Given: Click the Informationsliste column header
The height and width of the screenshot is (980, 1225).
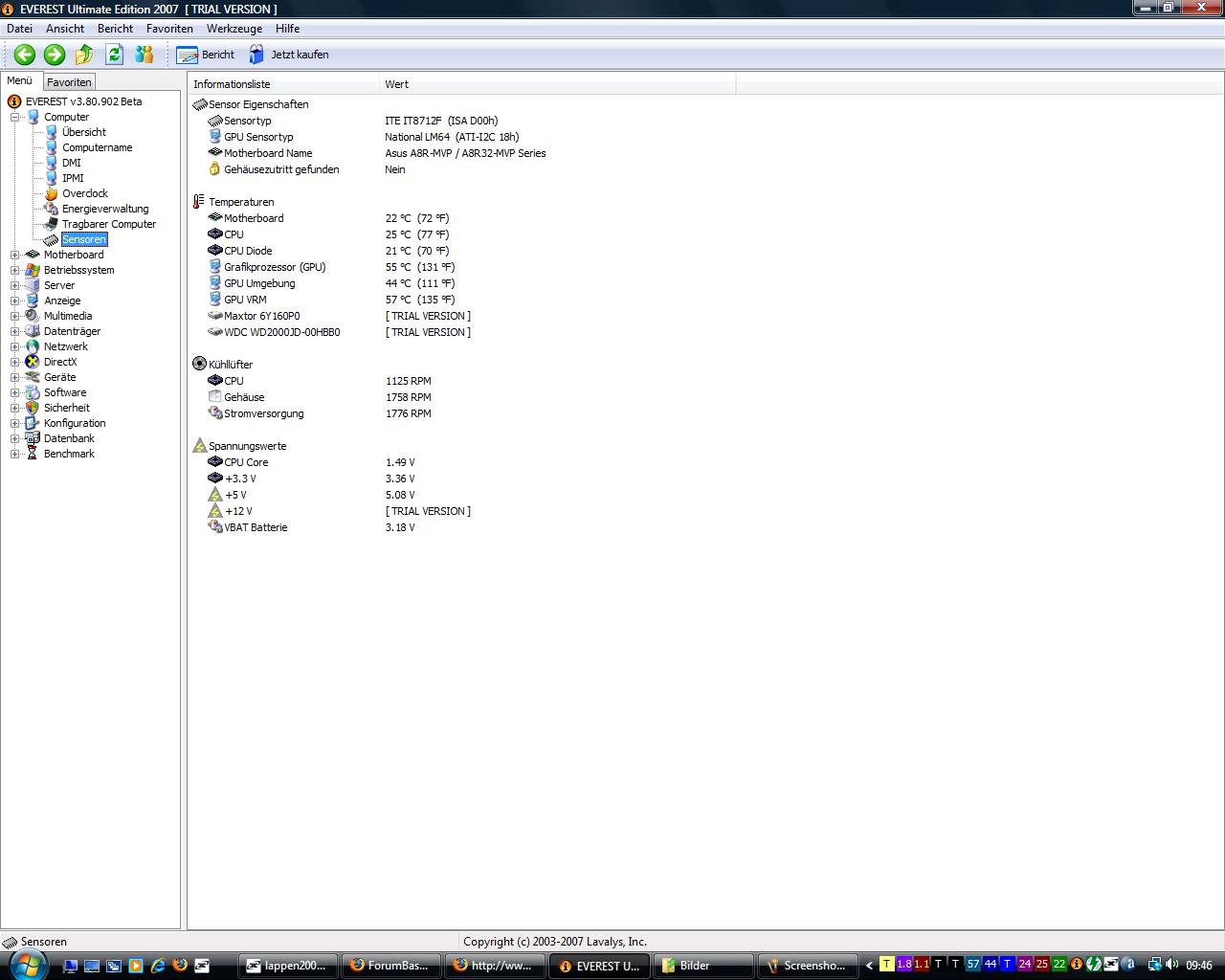Looking at the screenshot, I should (x=284, y=84).
